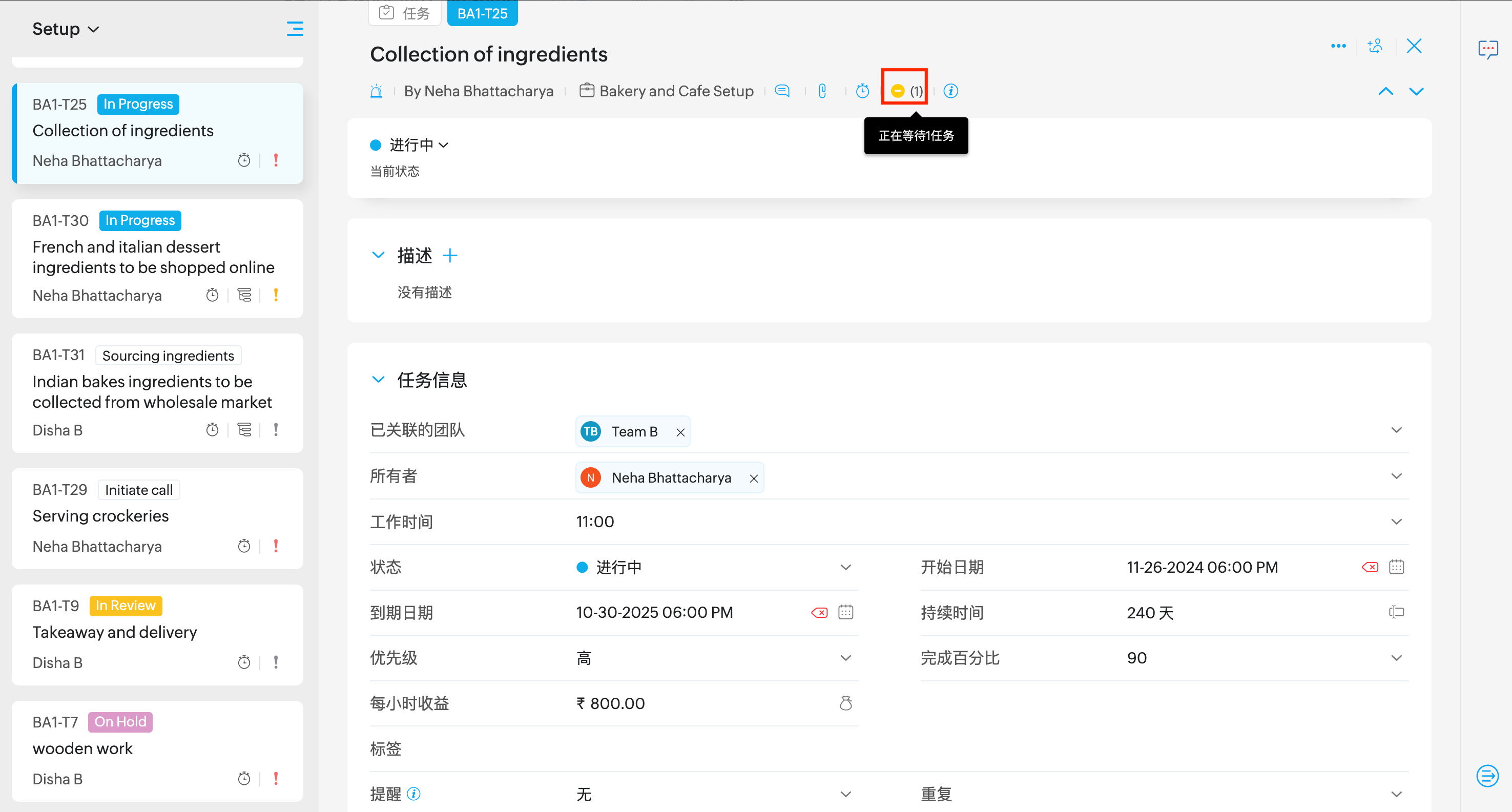Image resolution: width=1512 pixels, height=812 pixels.
Task: Click the add follower person icon
Action: click(x=1375, y=46)
